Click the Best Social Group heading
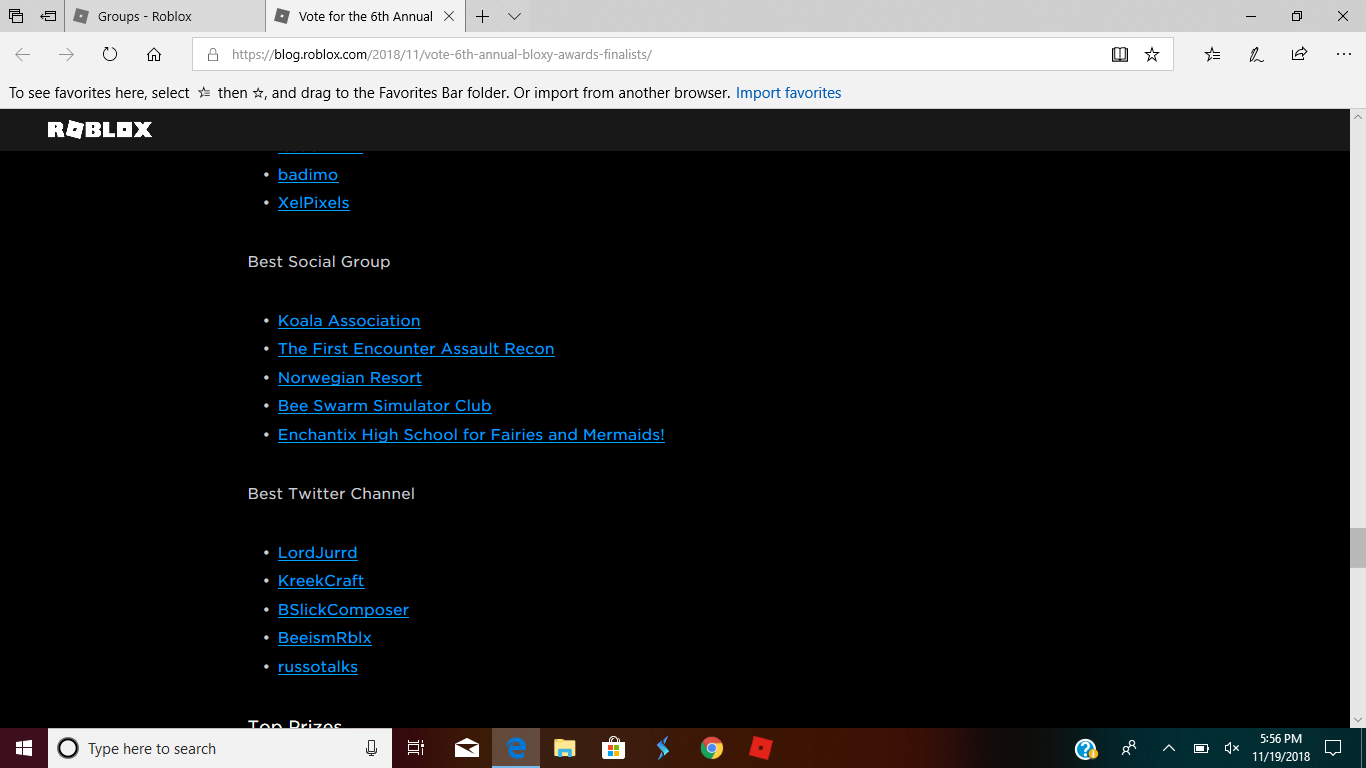Image resolution: width=1366 pixels, height=768 pixels. (319, 262)
